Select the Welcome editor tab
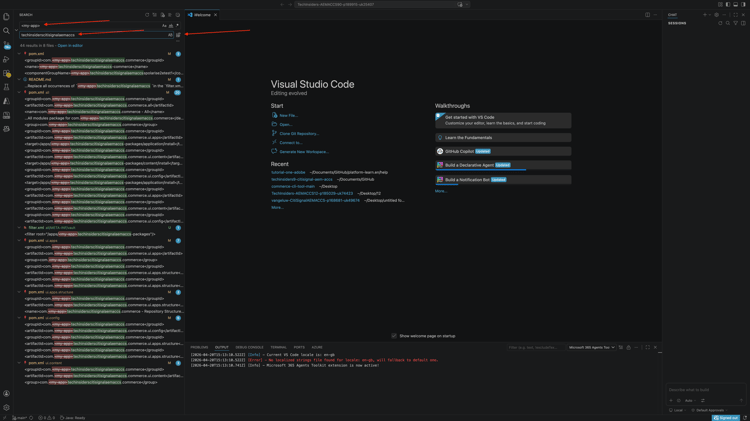The height and width of the screenshot is (421, 750). (202, 15)
